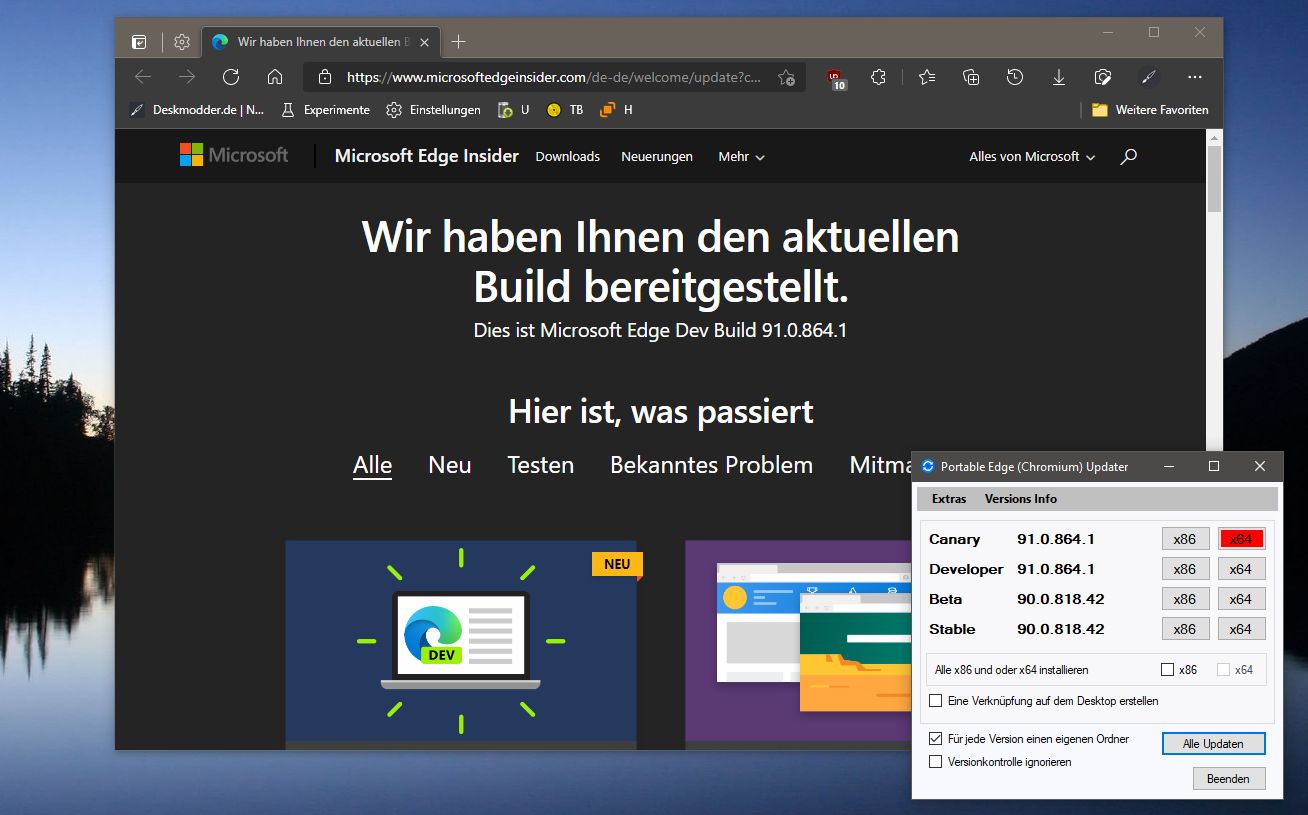Image resolution: width=1308 pixels, height=815 pixels.
Task: Uncheck 'Für jede Version einen eigenen Ordner'
Action: point(936,739)
